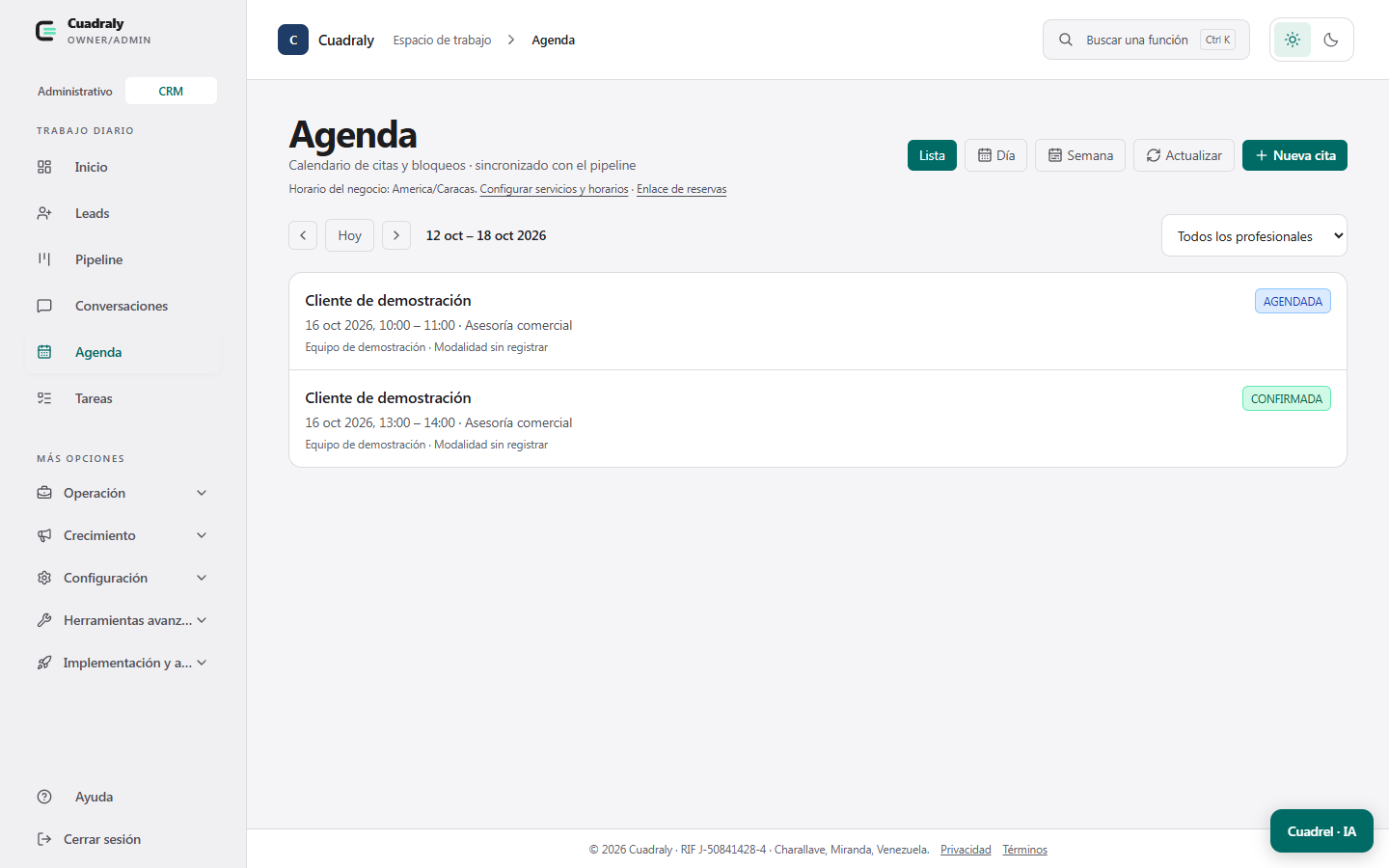Switch to dark theme moon toggle
Screen dimensions: 1389x868
(1331, 40)
